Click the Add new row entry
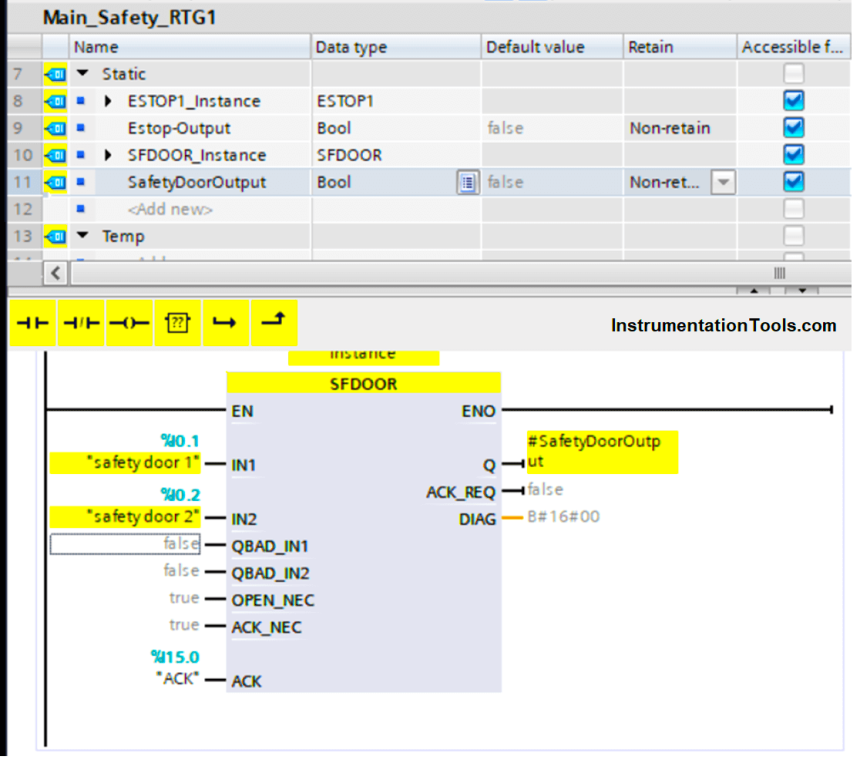The height and width of the screenshot is (763, 860). coord(170,210)
